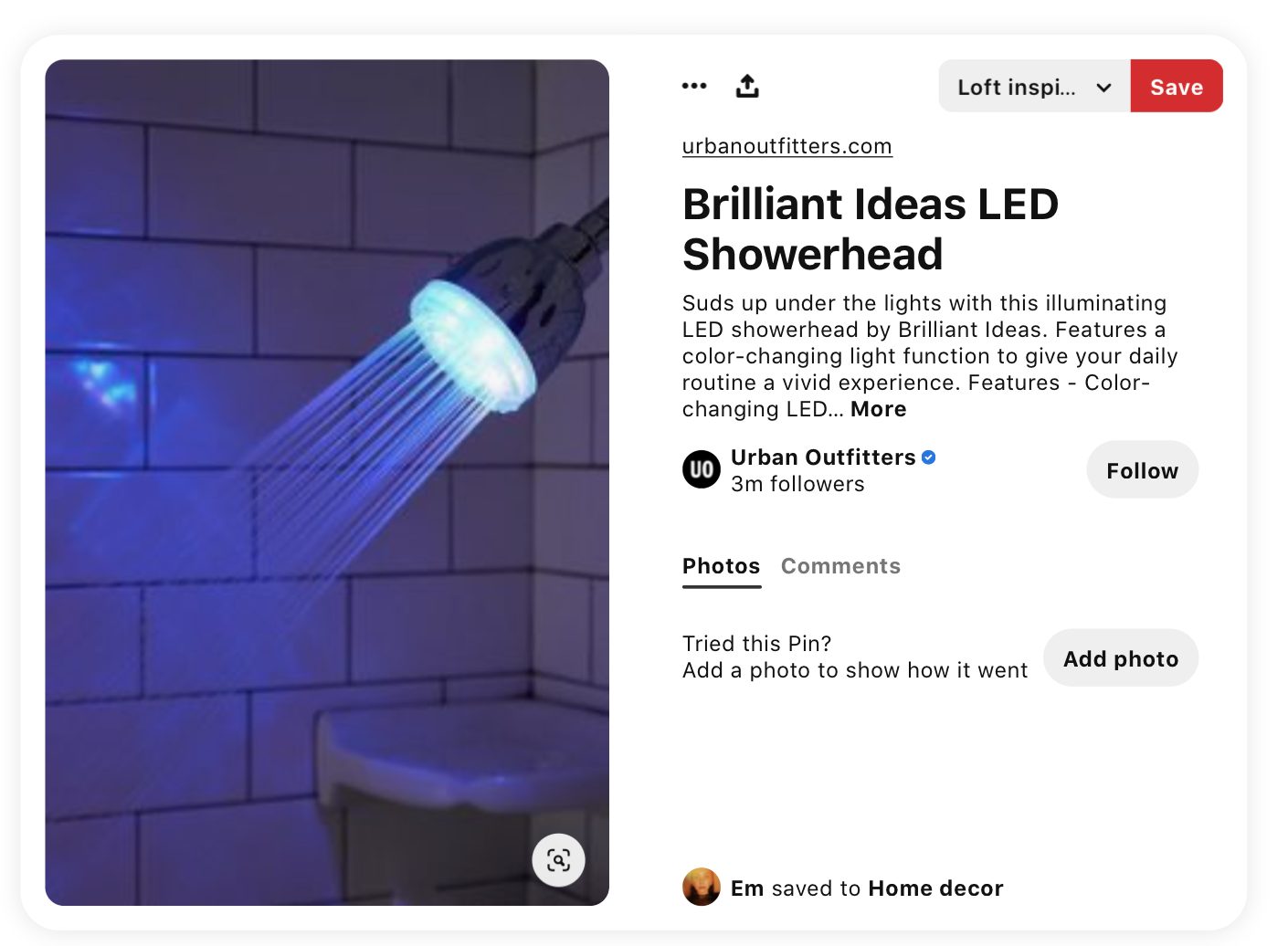The image size is (1288, 946).
Task: Visit the urbanoutfitters.com link
Action: click(787, 146)
